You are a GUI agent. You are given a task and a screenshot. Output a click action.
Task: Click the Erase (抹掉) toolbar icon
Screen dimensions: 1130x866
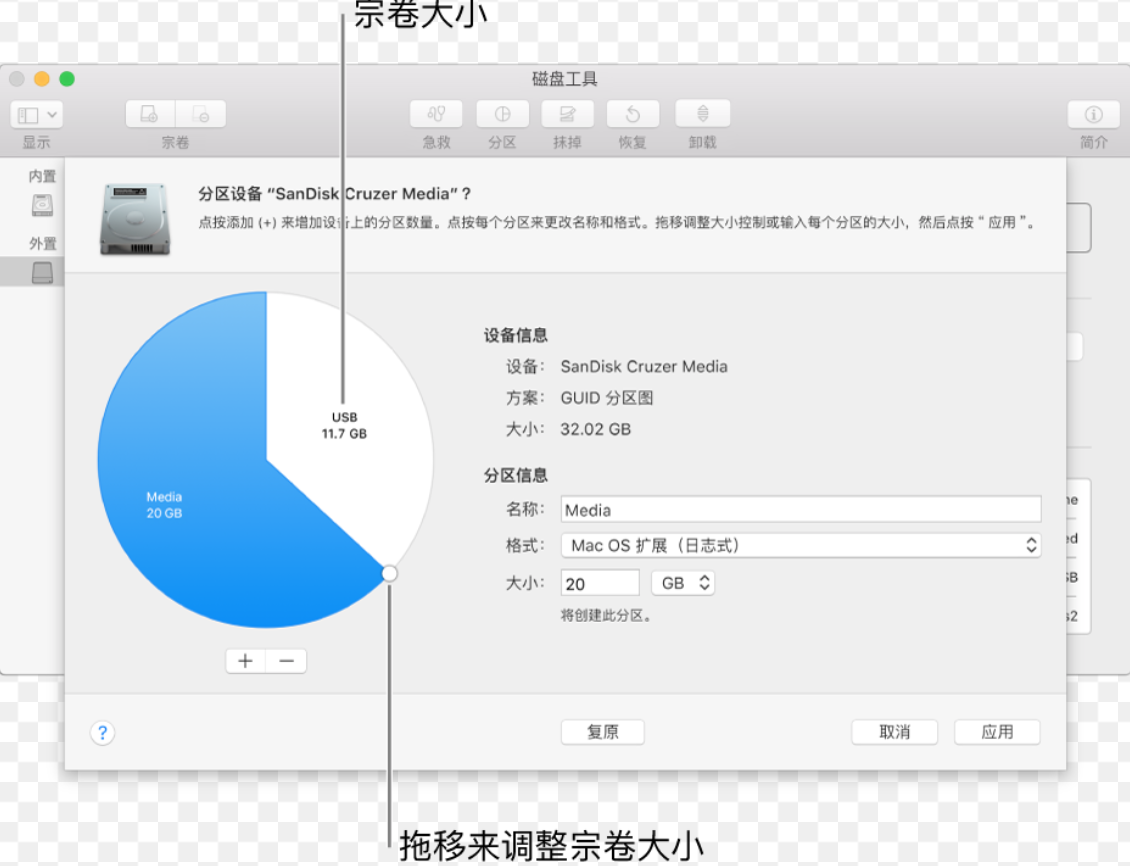(567, 114)
